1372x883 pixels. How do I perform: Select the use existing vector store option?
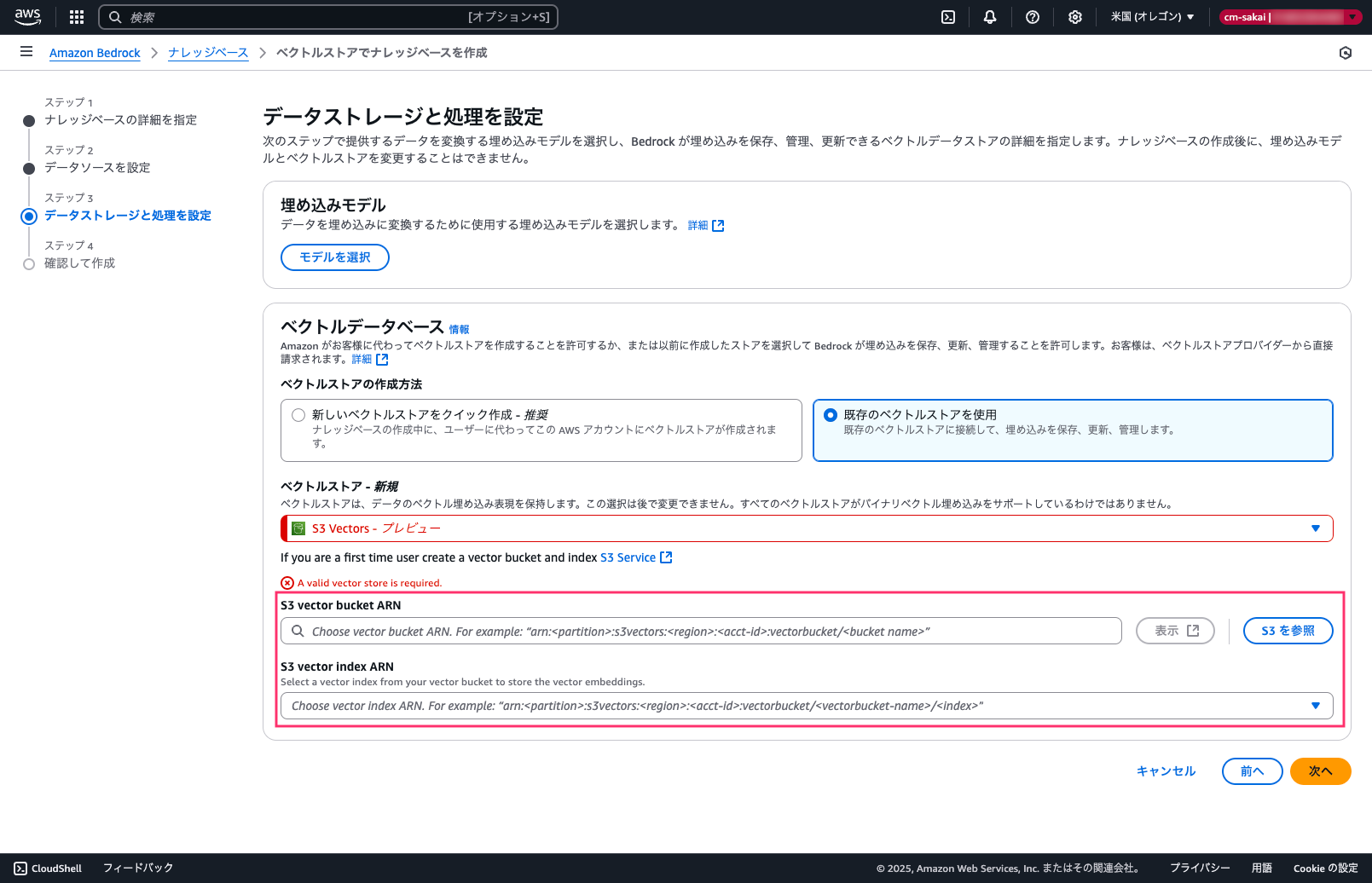pos(1073,430)
